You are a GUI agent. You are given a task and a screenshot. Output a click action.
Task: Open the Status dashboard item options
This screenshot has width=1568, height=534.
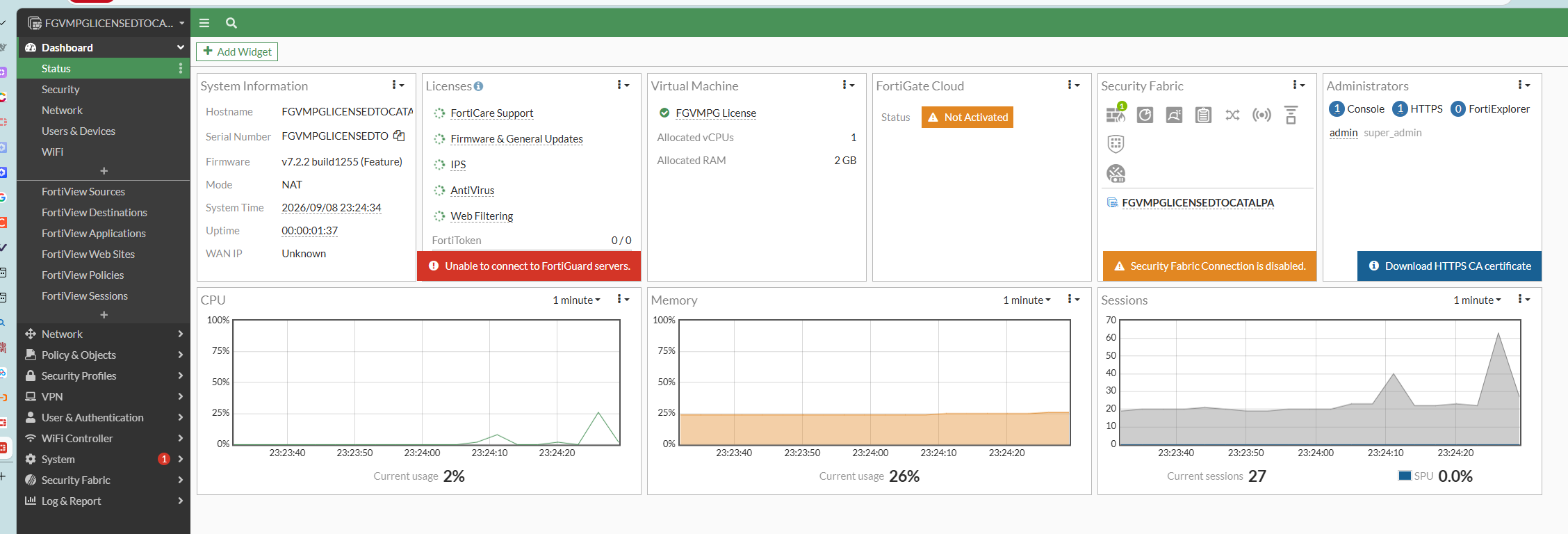click(x=181, y=68)
